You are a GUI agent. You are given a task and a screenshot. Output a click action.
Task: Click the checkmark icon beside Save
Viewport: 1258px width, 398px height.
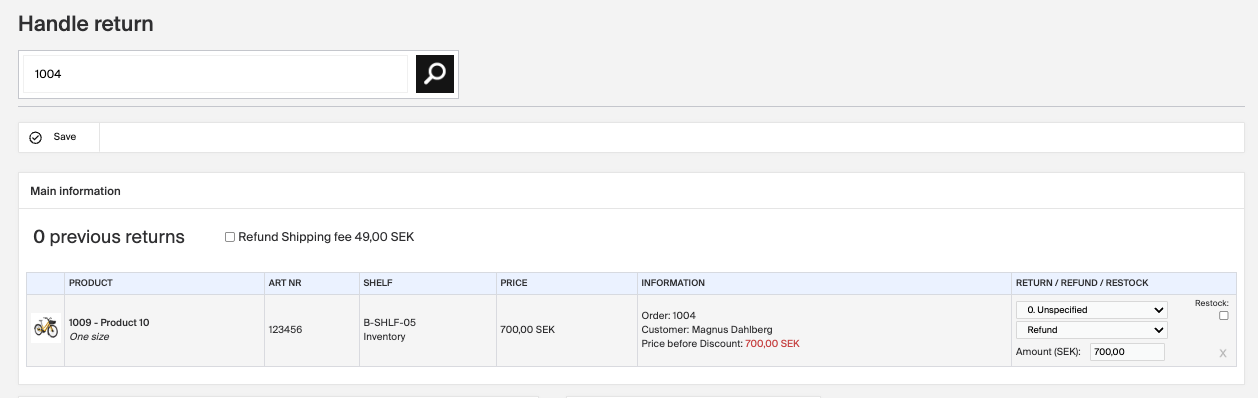pyautogui.click(x=36, y=137)
